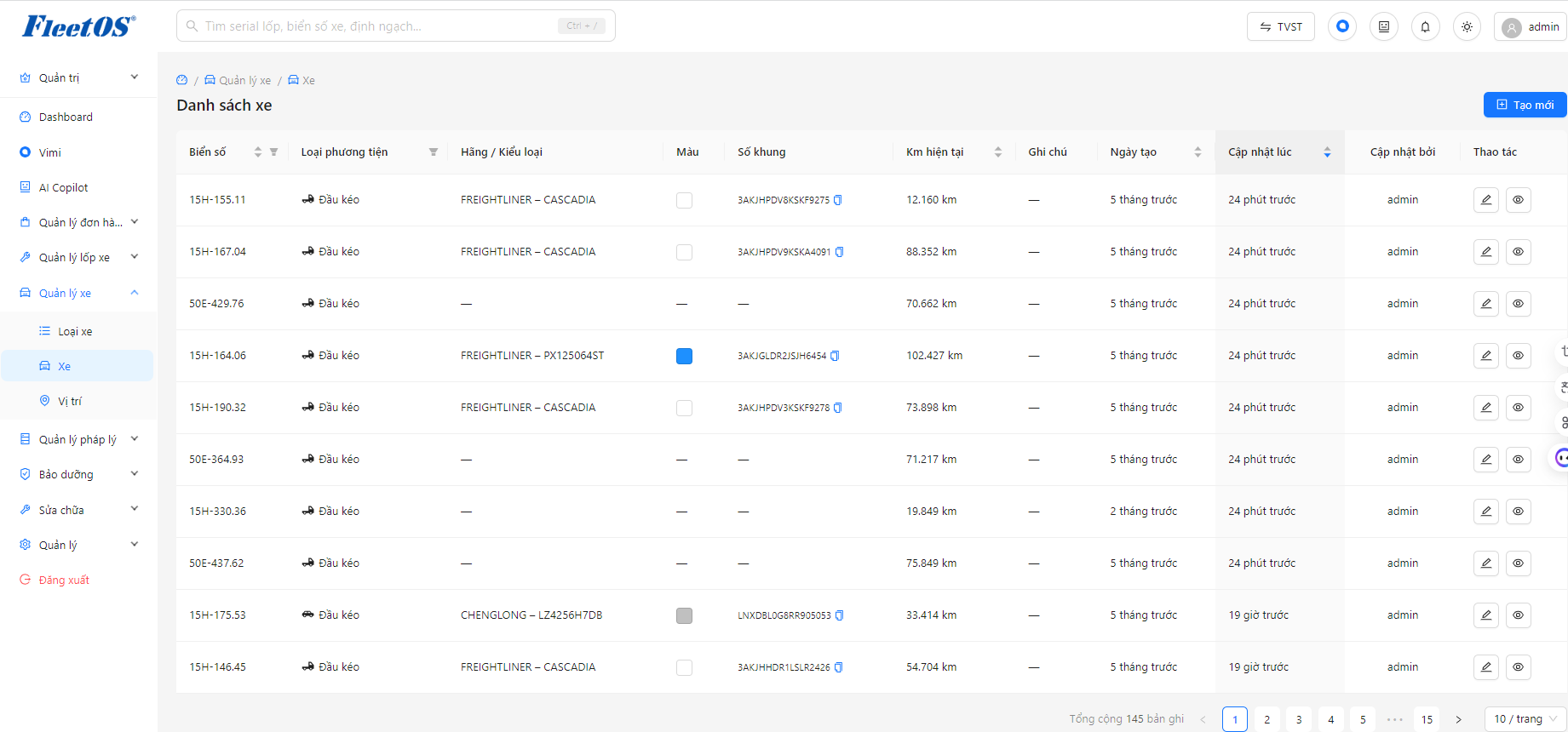Viewport: 1568px width, 732px height.
Task: Select Loại xe submenu item
Action: [78, 331]
